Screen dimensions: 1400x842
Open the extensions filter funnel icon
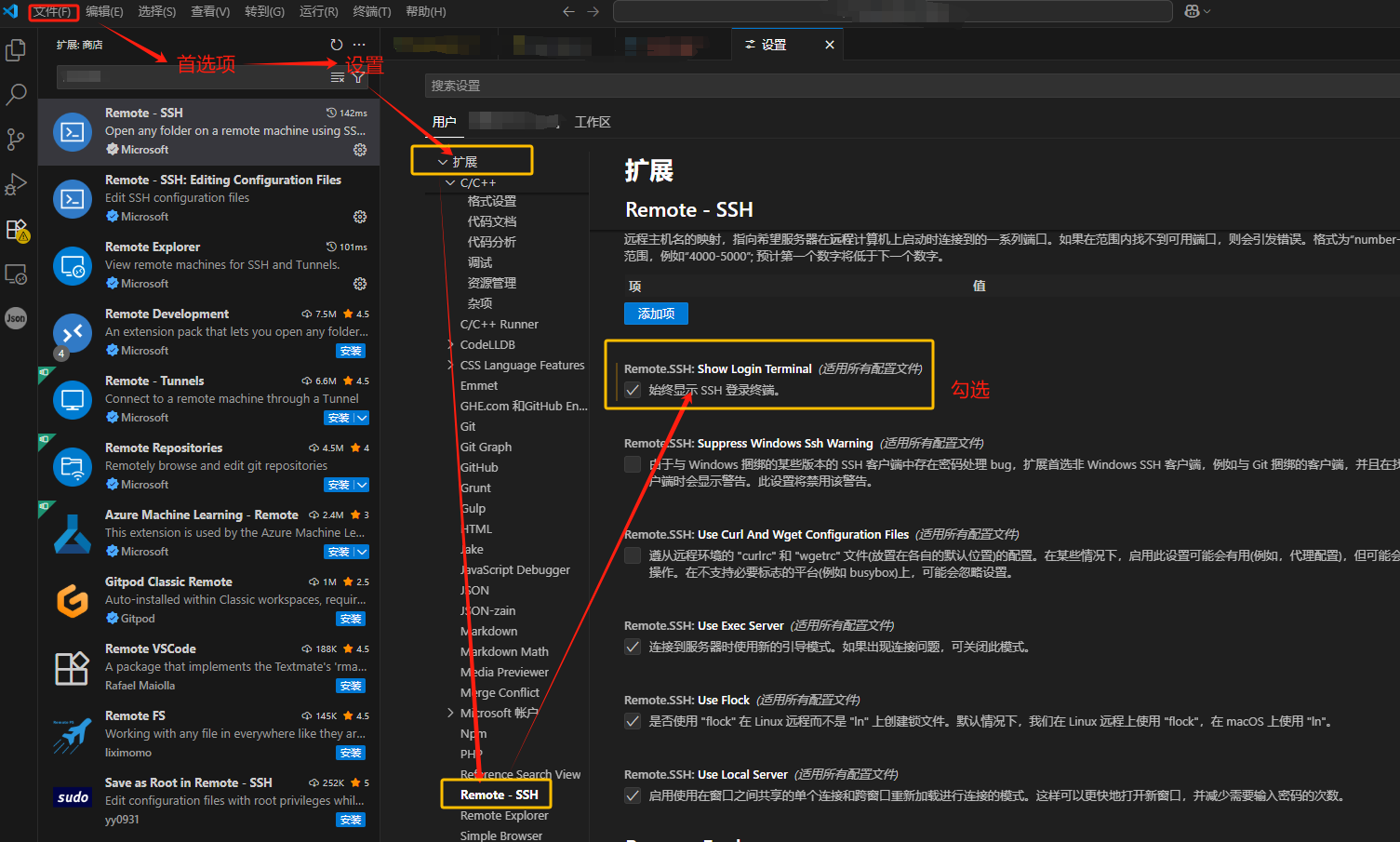358,77
